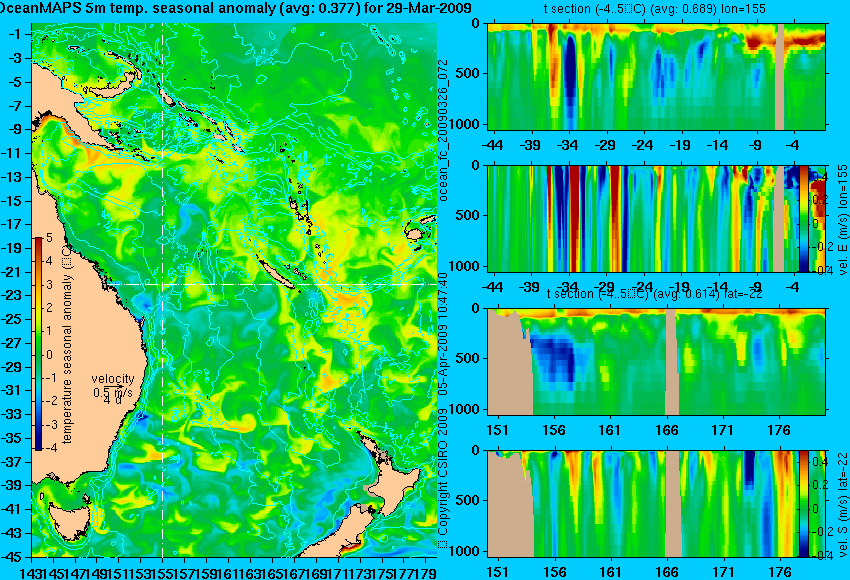The image size is (850, 580).
Task: Click the '155' longitude label on the map axis
Action: [x=163, y=572]
